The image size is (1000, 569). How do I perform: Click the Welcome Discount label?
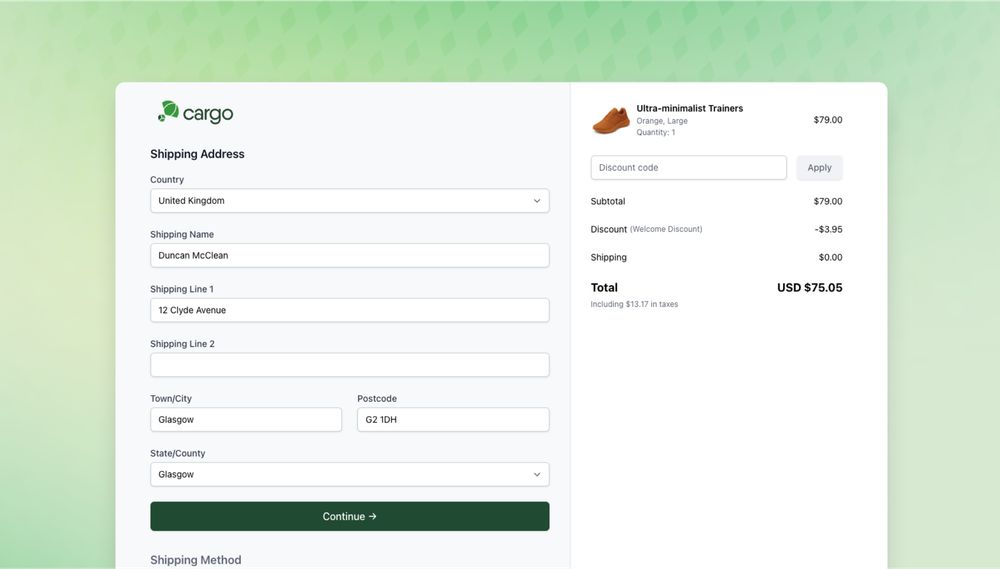(666, 229)
